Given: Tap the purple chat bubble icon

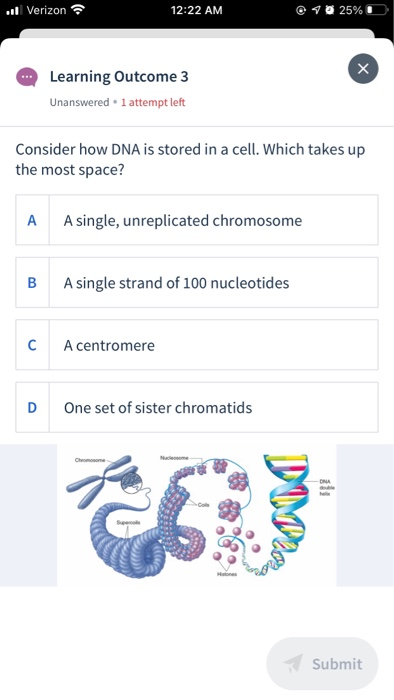Looking at the screenshot, I should (x=27, y=77).
